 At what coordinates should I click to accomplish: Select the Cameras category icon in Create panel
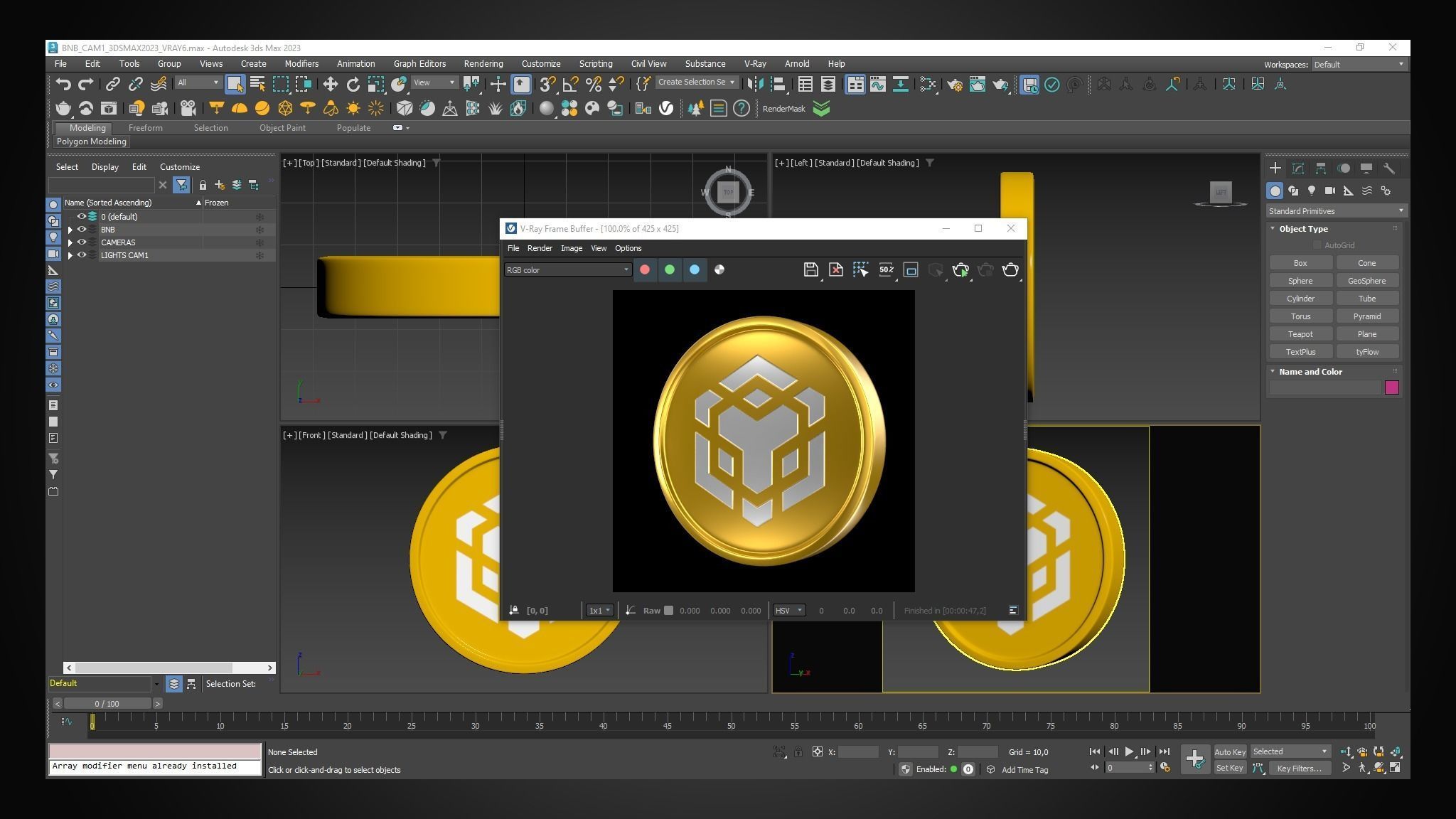(x=1330, y=191)
